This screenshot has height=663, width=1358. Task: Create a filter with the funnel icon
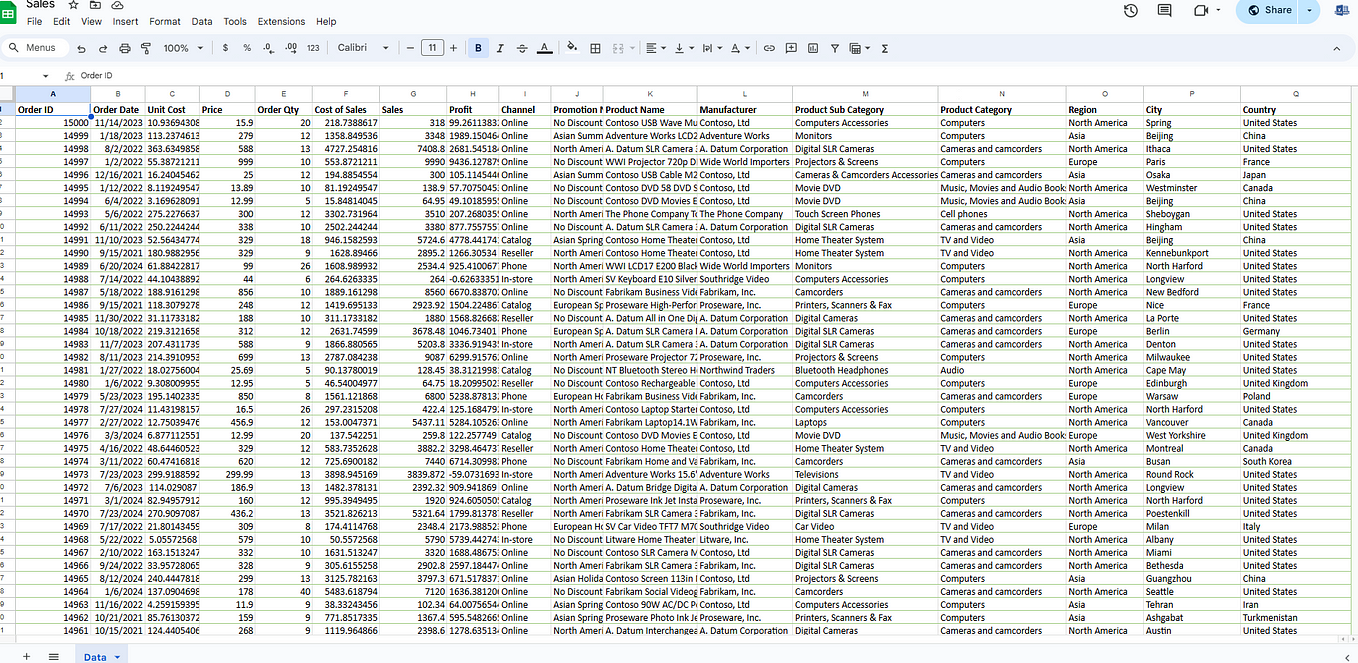(834, 48)
